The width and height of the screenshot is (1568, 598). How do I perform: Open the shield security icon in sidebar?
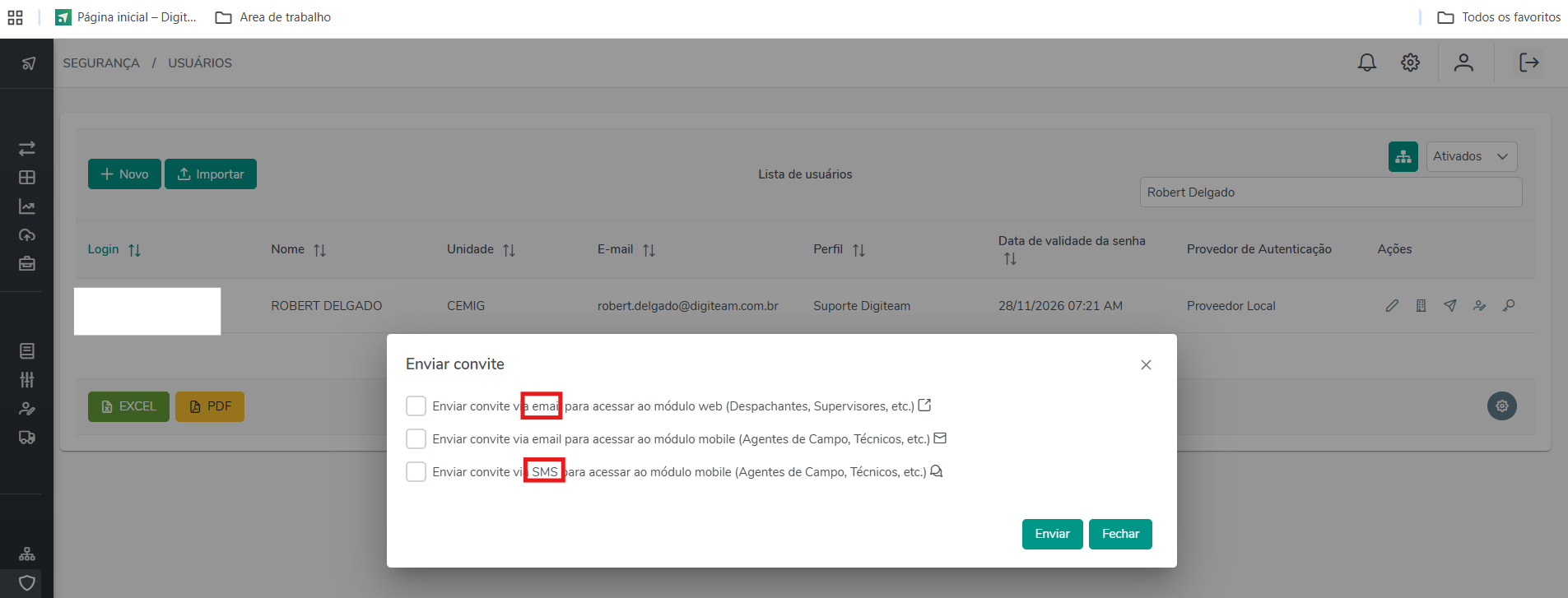(27, 582)
